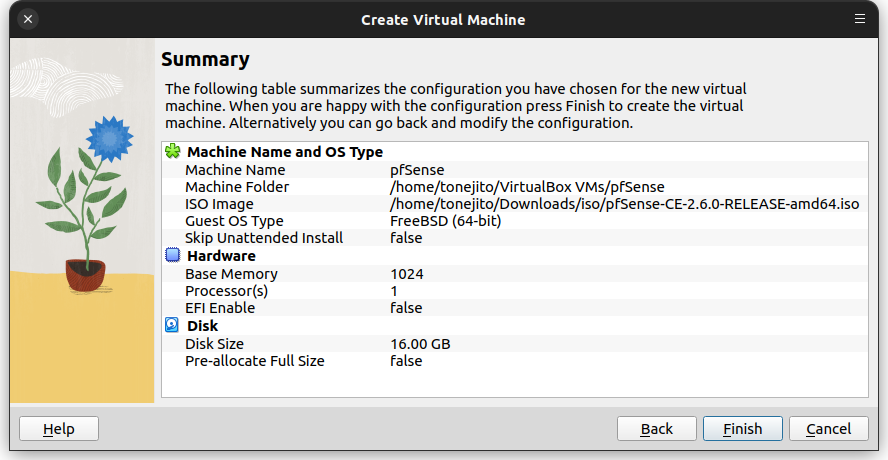Click the FreeBSD (64-bit) value

(x=446, y=221)
